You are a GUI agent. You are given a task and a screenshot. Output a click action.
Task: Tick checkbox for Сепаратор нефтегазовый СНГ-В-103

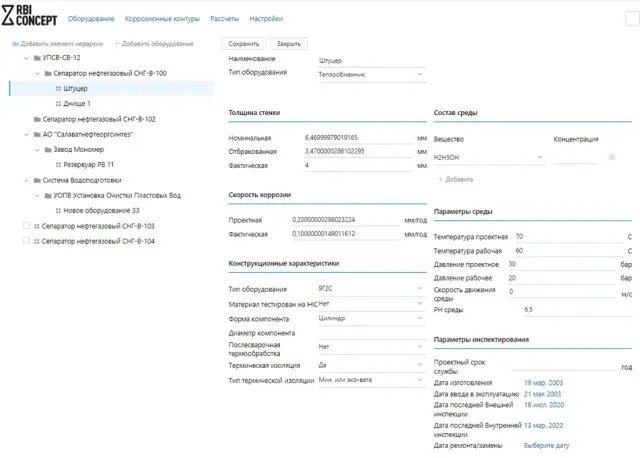(27, 226)
